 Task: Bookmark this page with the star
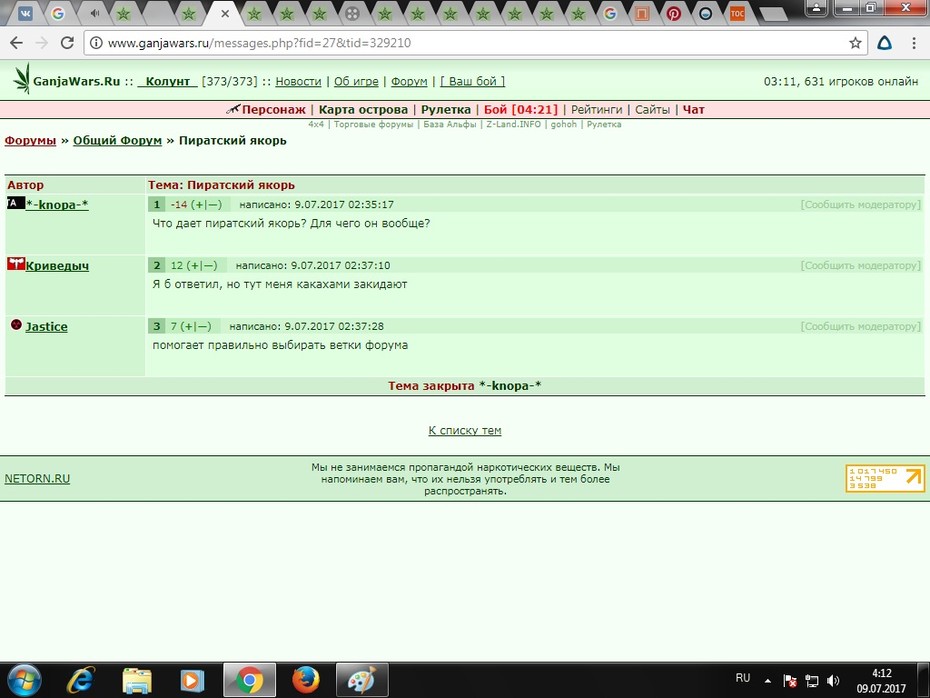(855, 43)
